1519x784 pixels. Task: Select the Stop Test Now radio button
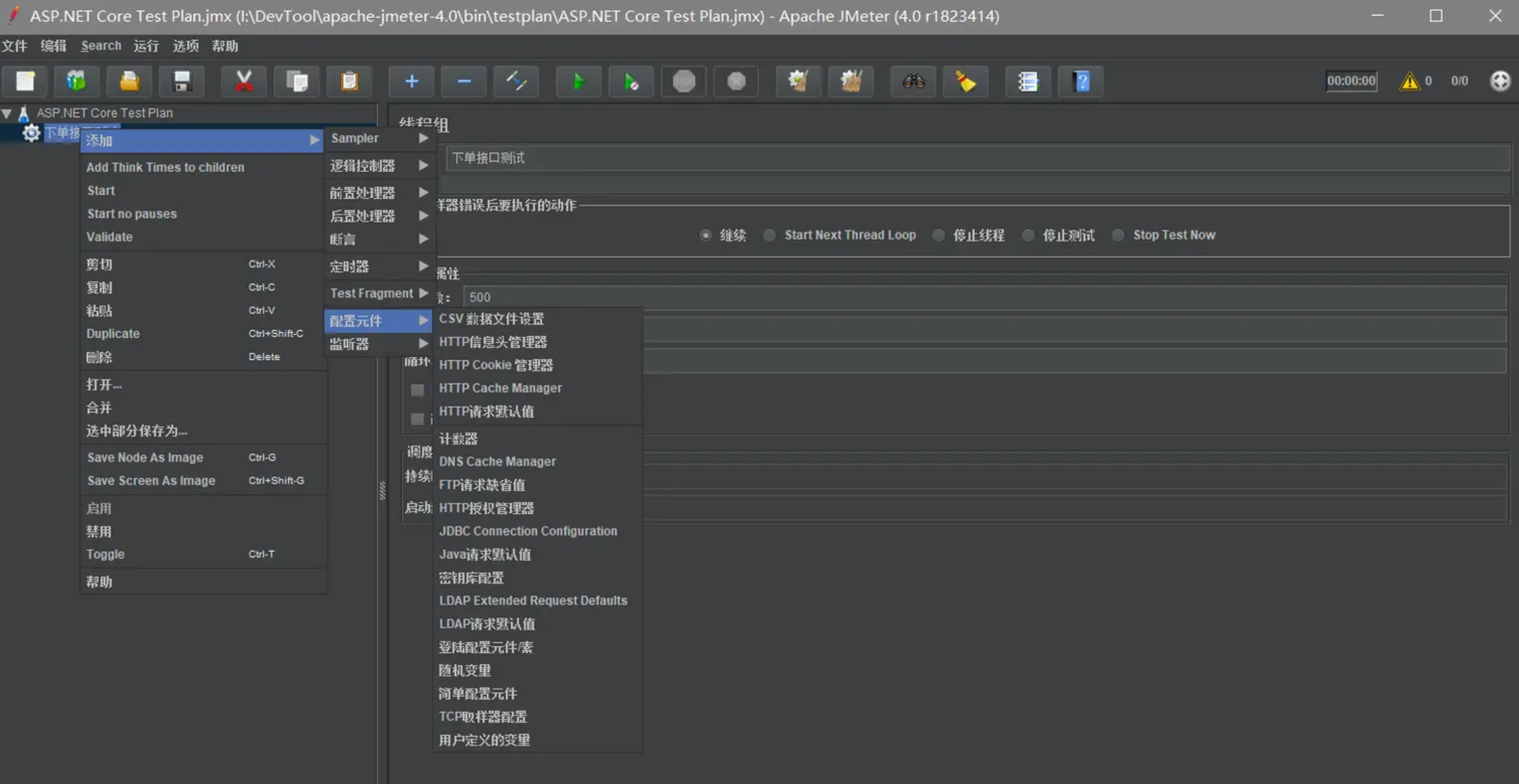click(1118, 235)
